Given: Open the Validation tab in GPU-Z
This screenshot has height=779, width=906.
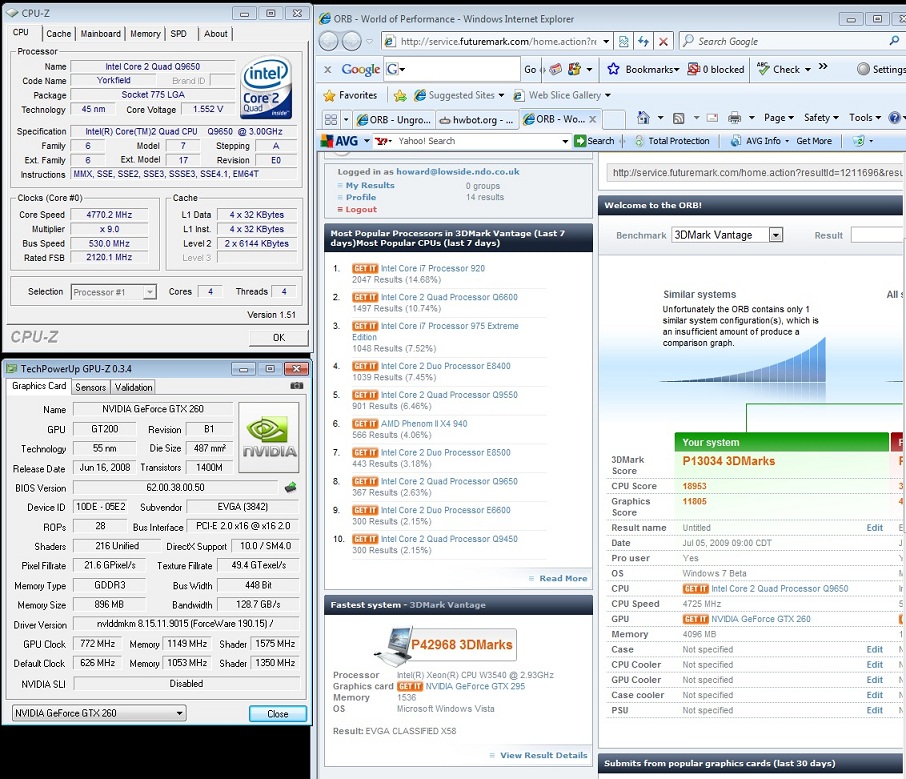Looking at the screenshot, I should click(133, 387).
